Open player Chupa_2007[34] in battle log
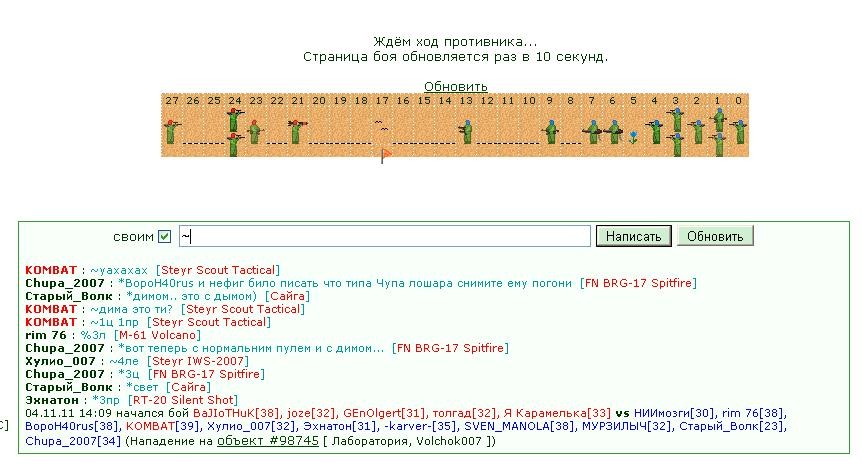The width and height of the screenshot is (862, 473). point(73,441)
